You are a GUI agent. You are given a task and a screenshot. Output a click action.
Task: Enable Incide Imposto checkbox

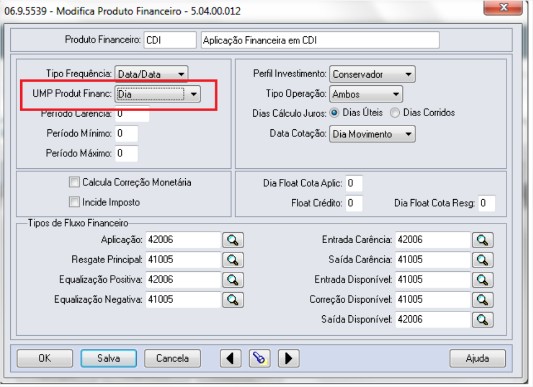(x=74, y=202)
